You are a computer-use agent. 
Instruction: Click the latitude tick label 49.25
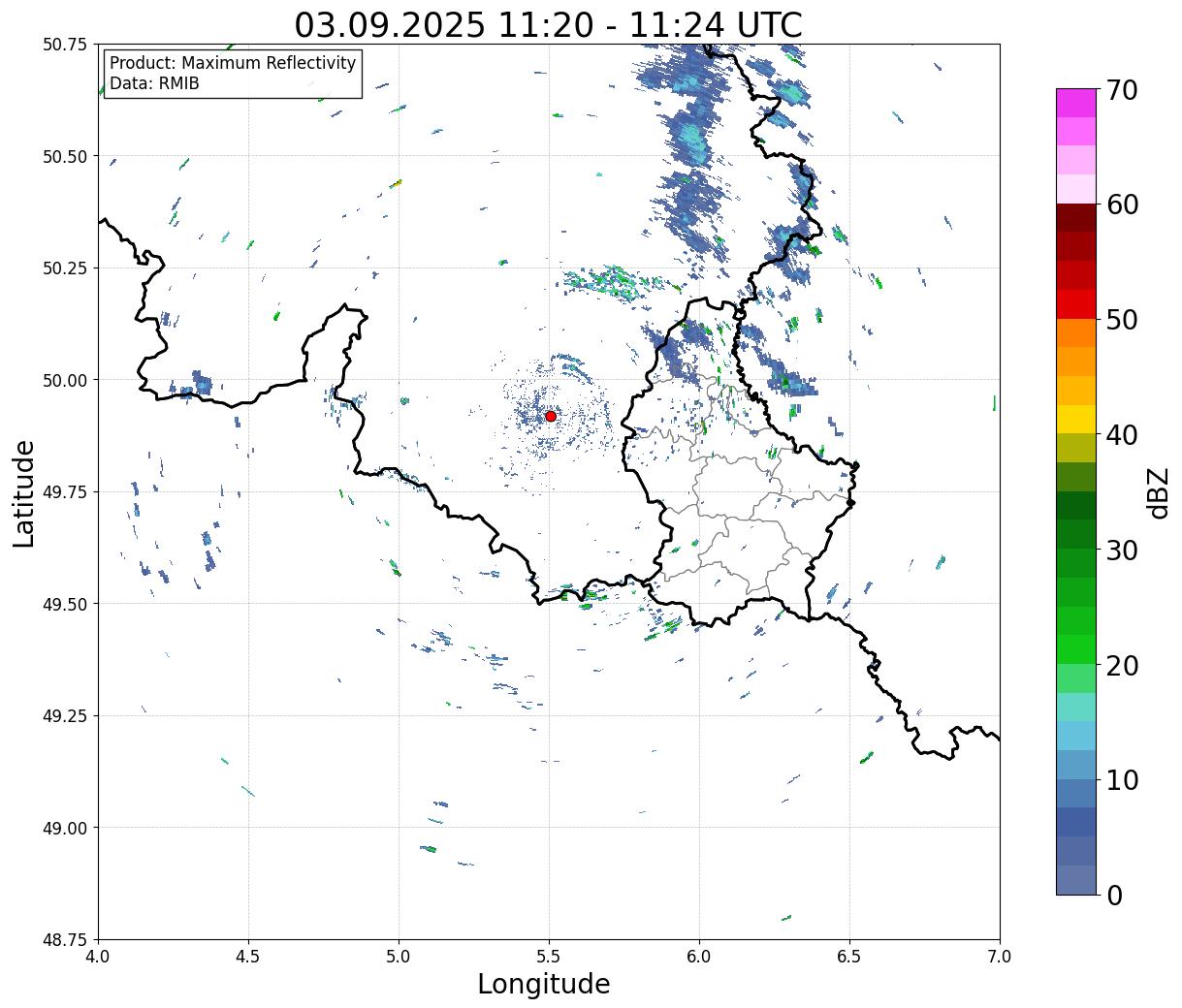click(65, 716)
